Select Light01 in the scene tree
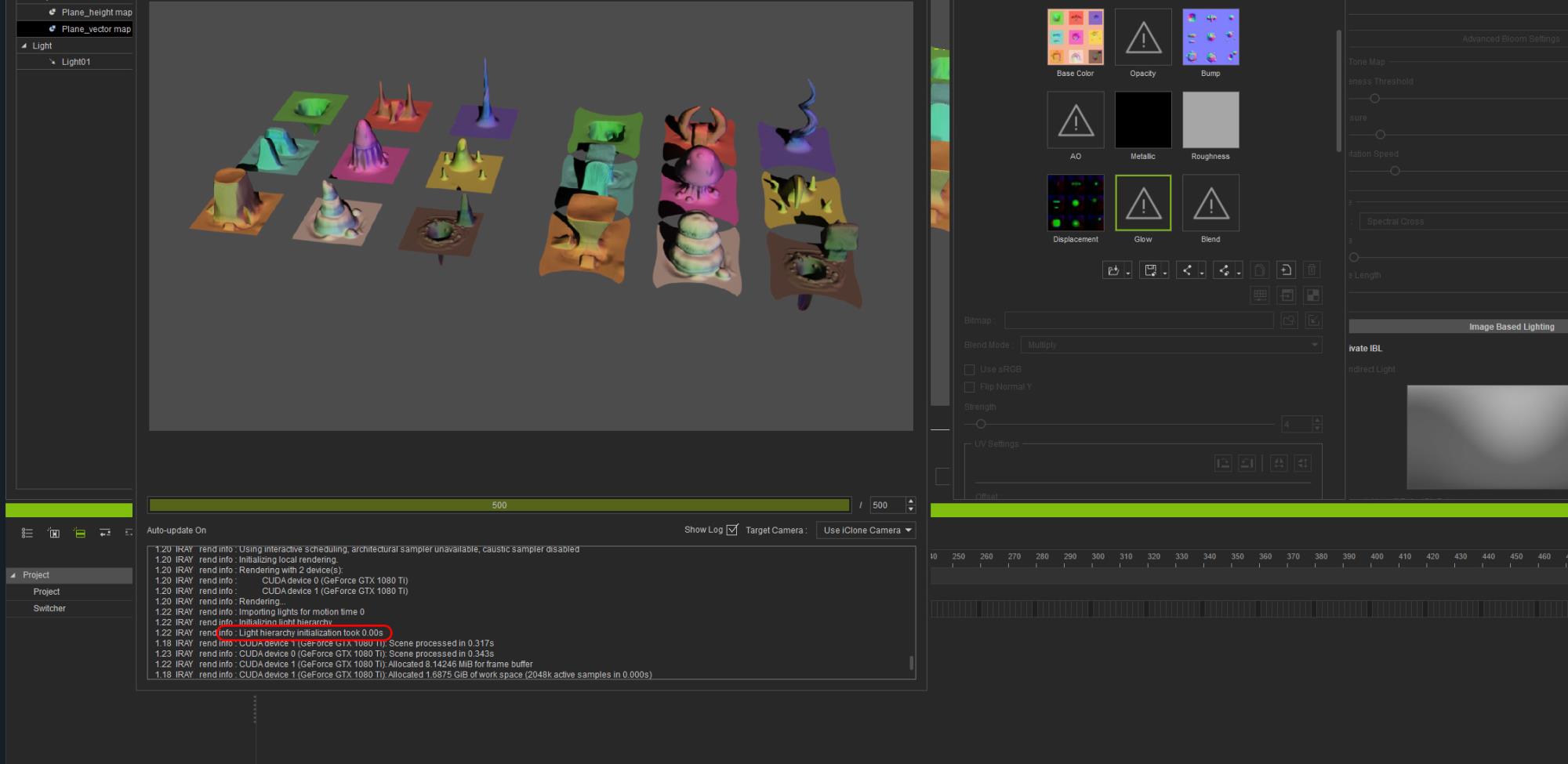 pos(75,62)
